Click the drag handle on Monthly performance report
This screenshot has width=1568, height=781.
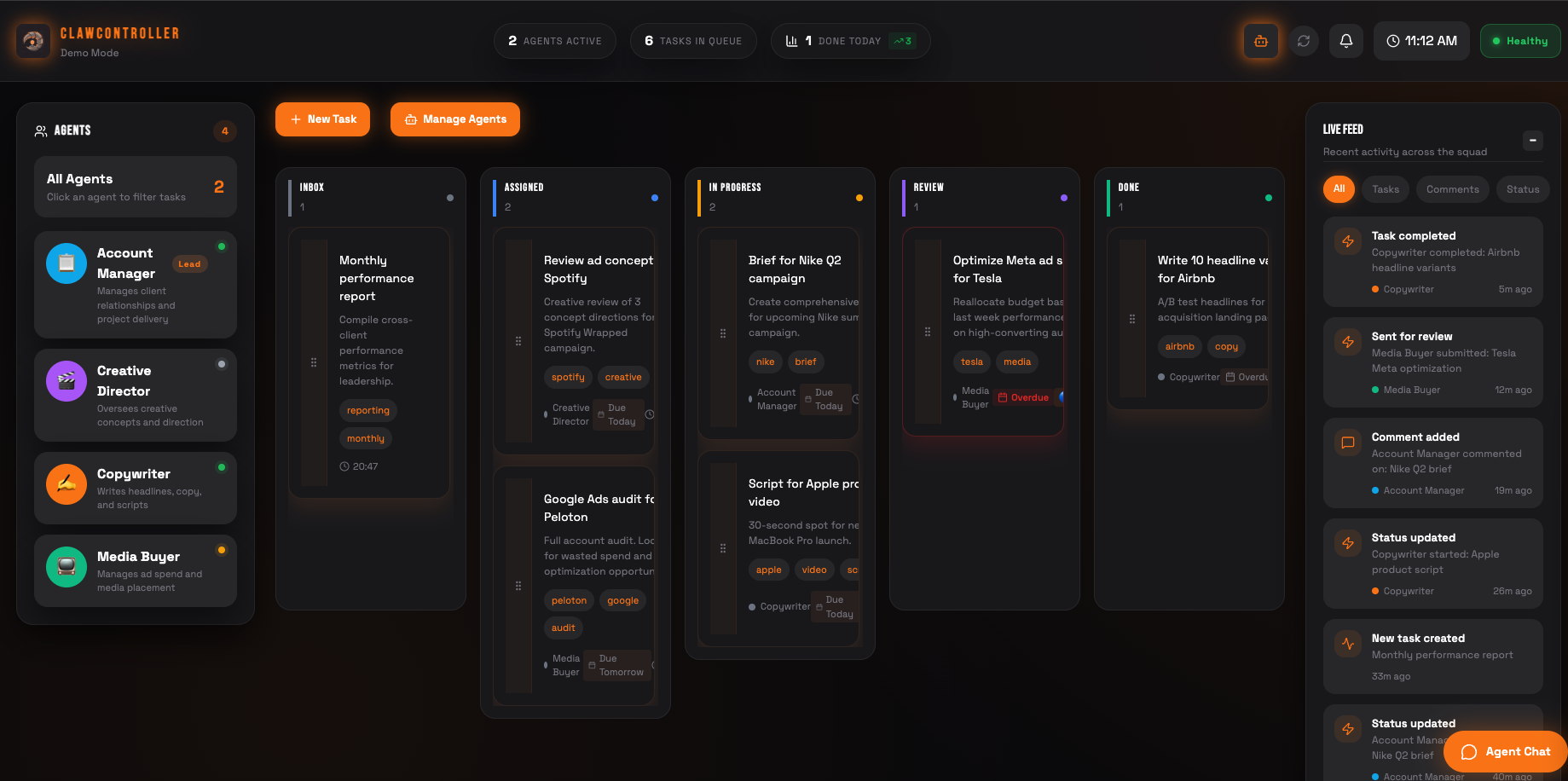313,362
